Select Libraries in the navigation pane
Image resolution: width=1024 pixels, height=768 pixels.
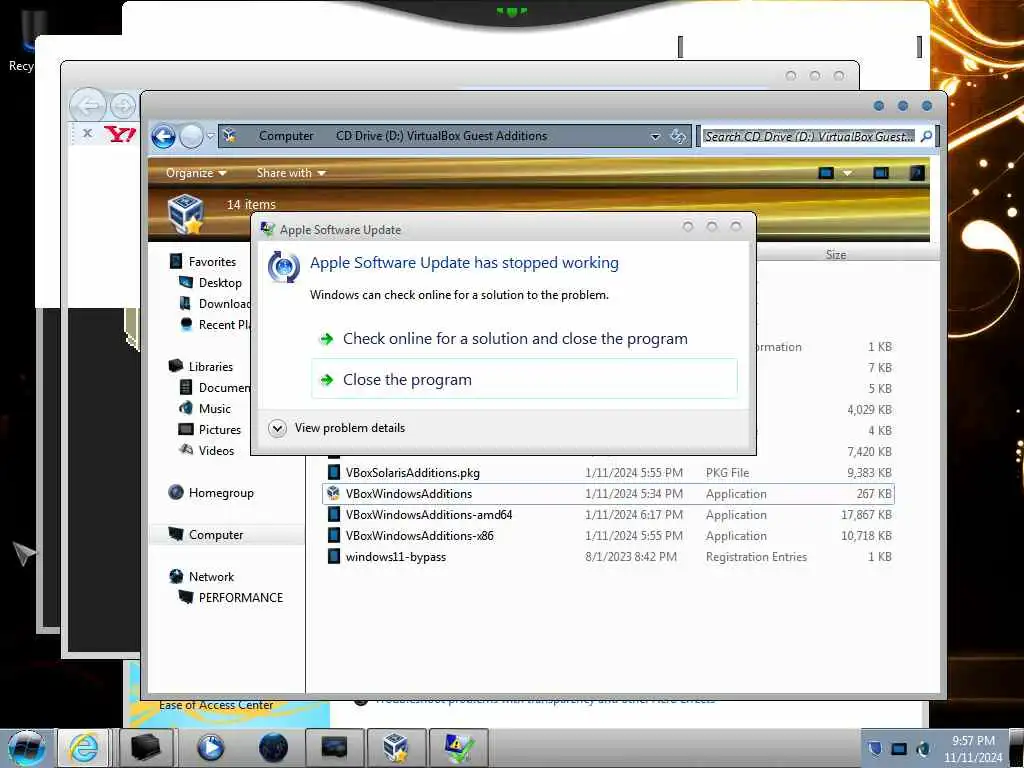coord(210,367)
